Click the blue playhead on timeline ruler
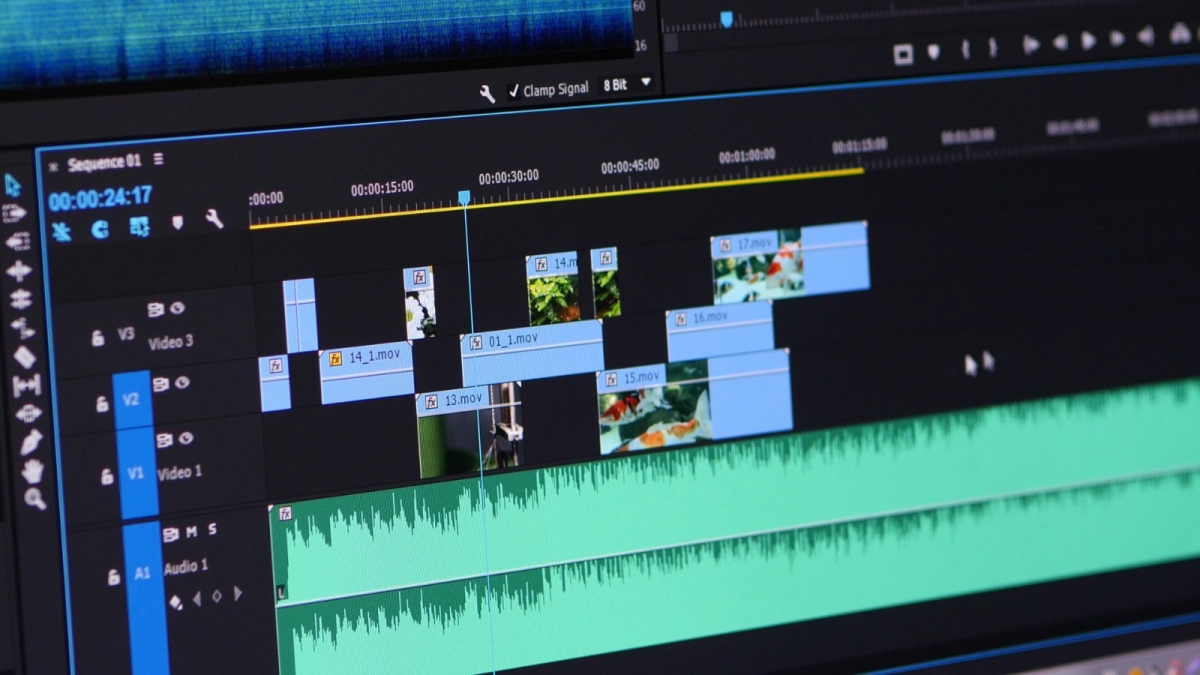The width and height of the screenshot is (1200, 675). pyautogui.click(x=464, y=198)
